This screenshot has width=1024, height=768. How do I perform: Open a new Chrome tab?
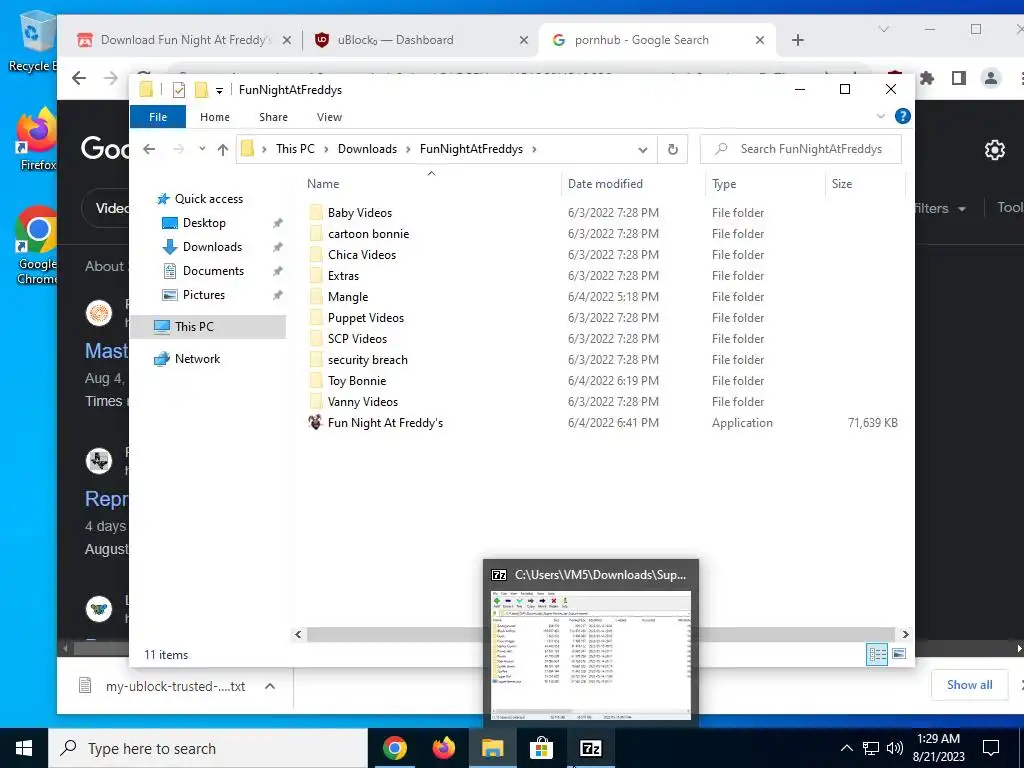(x=797, y=40)
